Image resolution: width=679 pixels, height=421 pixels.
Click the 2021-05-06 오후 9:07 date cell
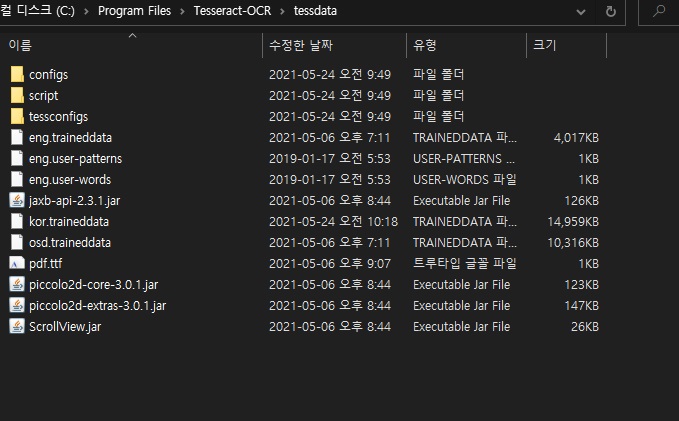(x=330, y=264)
